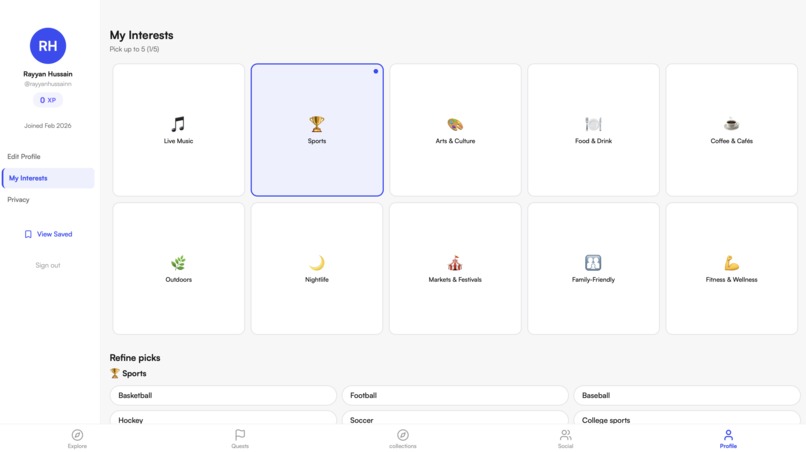806x452 pixels.
Task: Select the Football refine chip
Action: 455,395
